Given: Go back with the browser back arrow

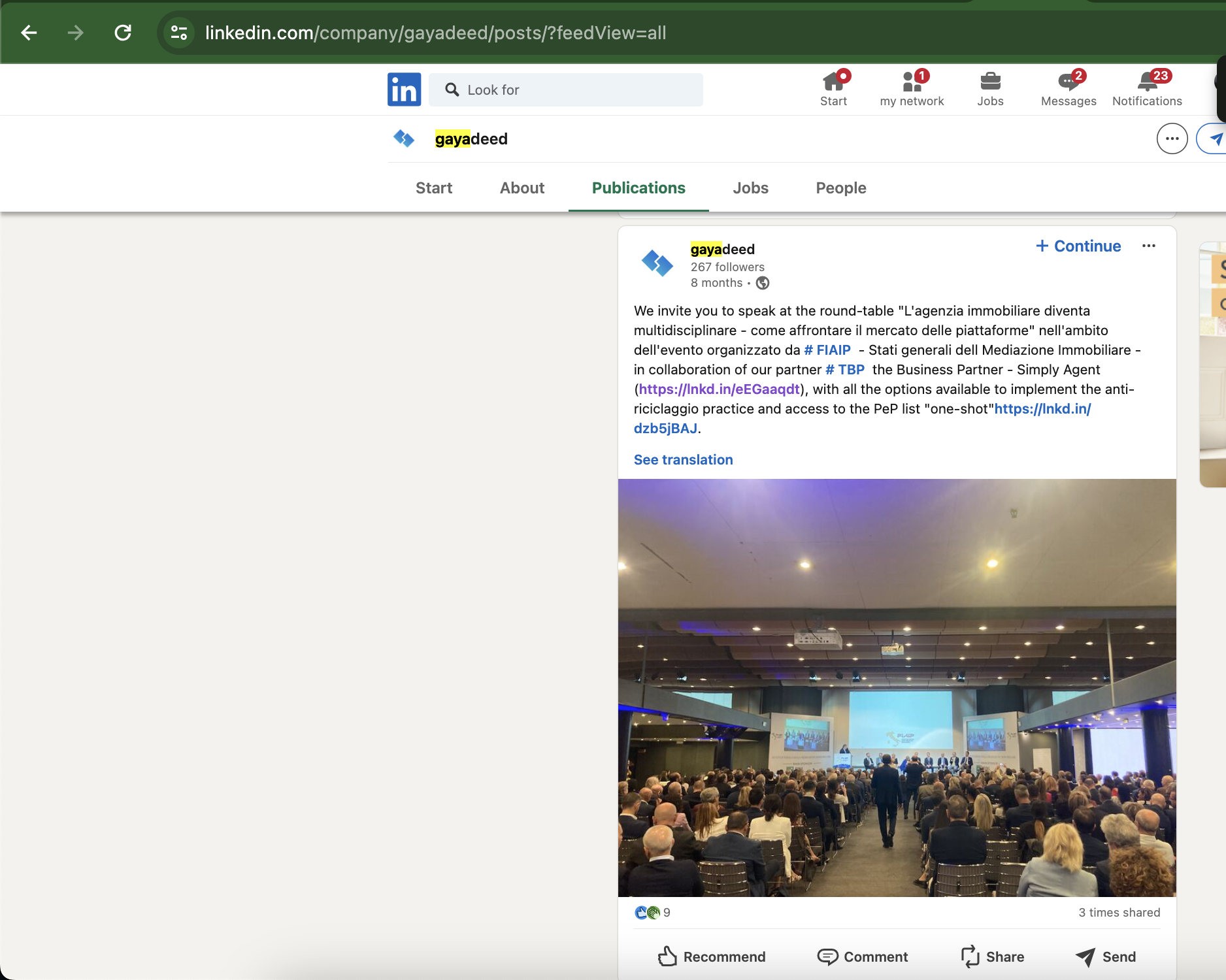Looking at the screenshot, I should click(29, 33).
